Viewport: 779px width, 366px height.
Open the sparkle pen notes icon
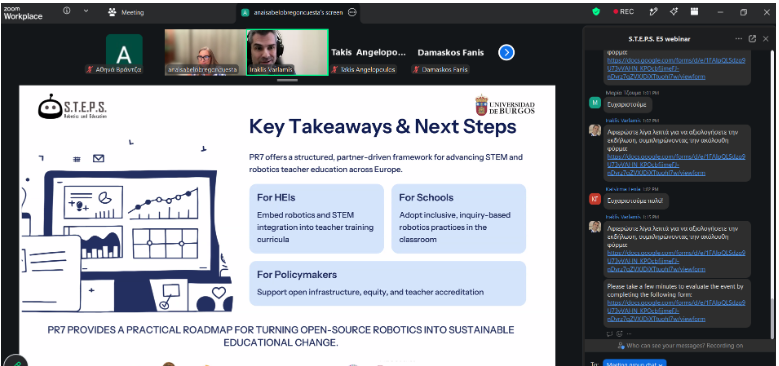[654, 12]
